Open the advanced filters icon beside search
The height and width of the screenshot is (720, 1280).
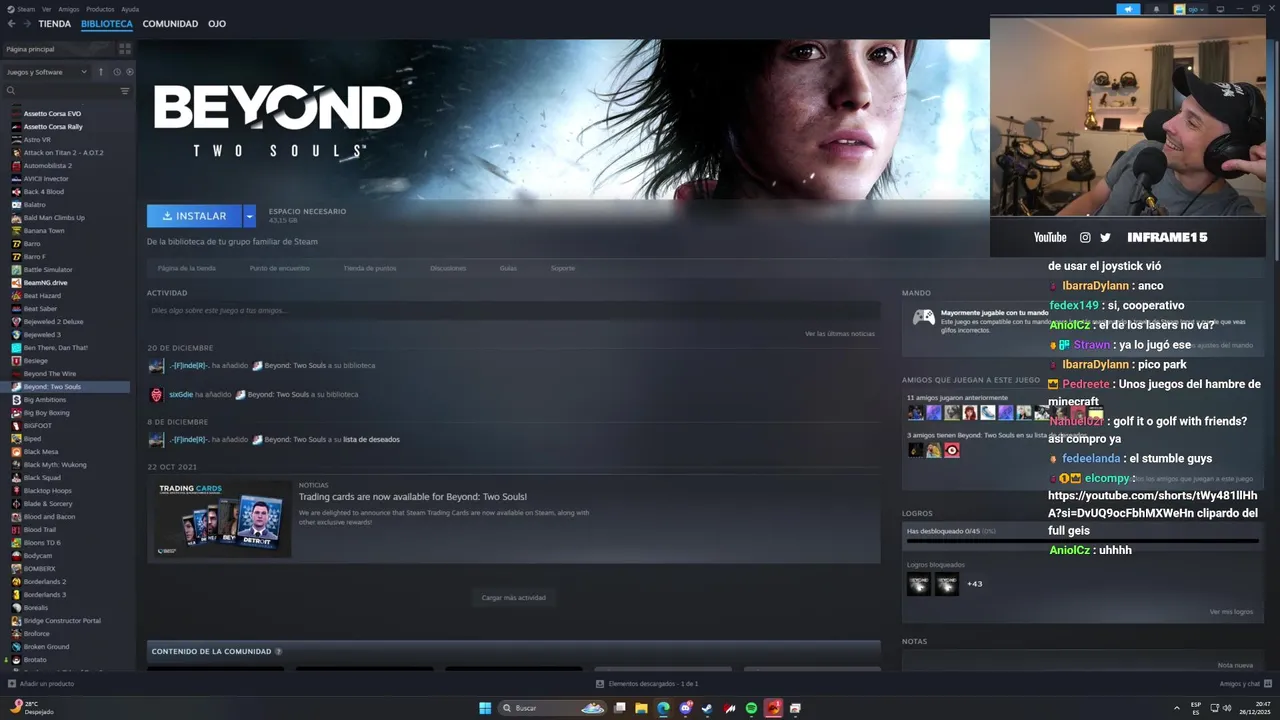tap(125, 90)
